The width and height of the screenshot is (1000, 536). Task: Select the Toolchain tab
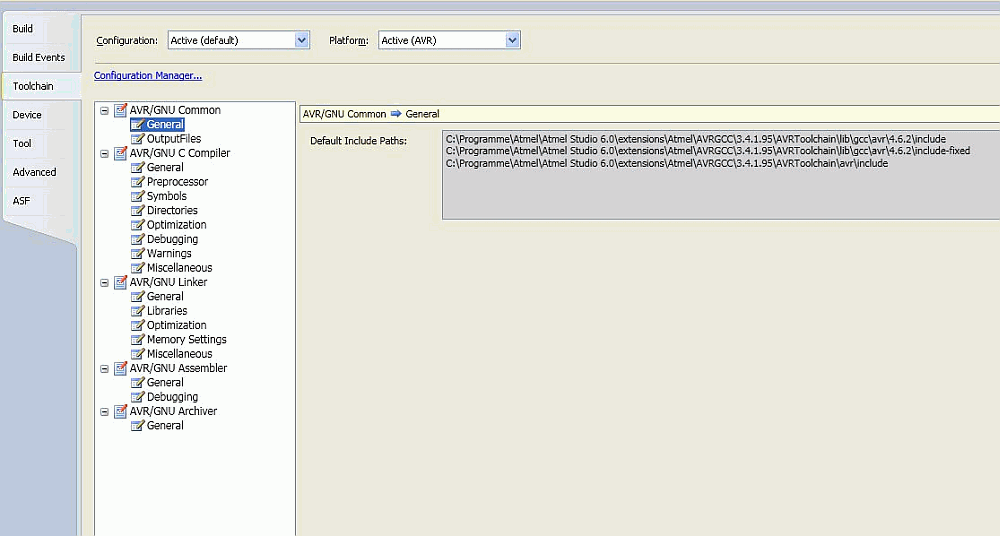(33, 86)
